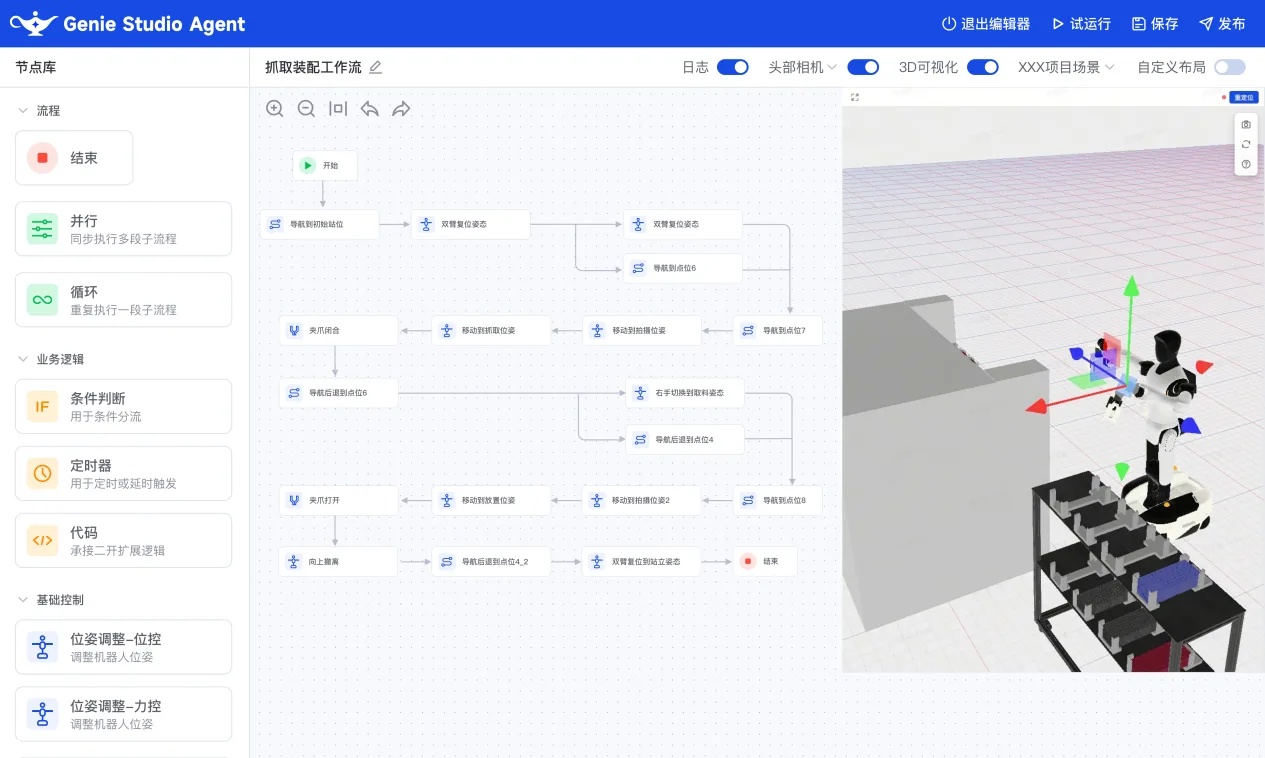Take a snapshot with camera icon in 3D view
Viewport: 1265px width, 758px height.
pyautogui.click(x=1246, y=125)
